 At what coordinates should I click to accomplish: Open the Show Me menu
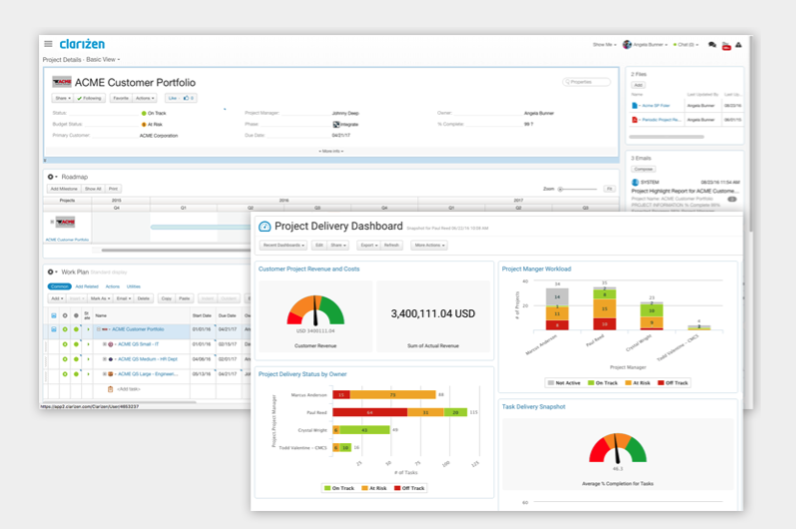pyautogui.click(x=603, y=45)
